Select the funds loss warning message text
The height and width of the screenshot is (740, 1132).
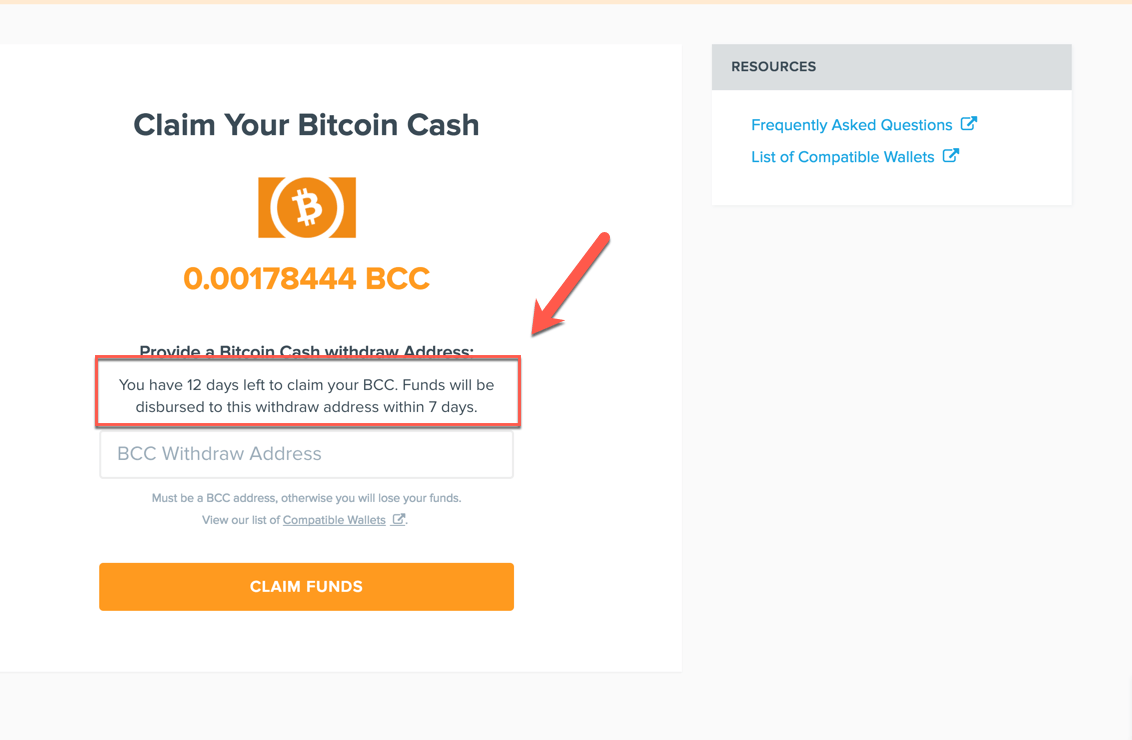(x=306, y=497)
